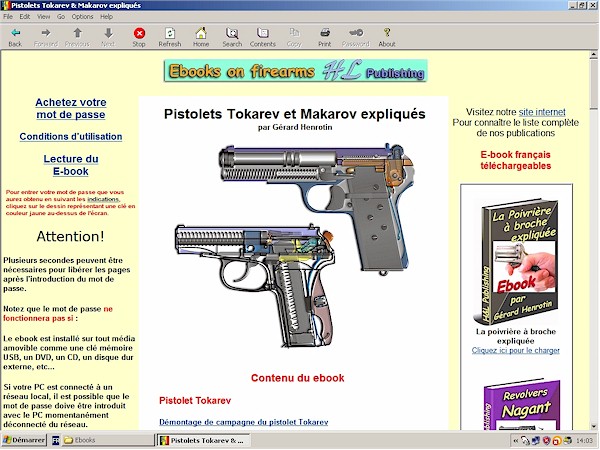Follow 'Achetez votre mot de passe' link
This screenshot has width=600, height=450.
point(71,108)
